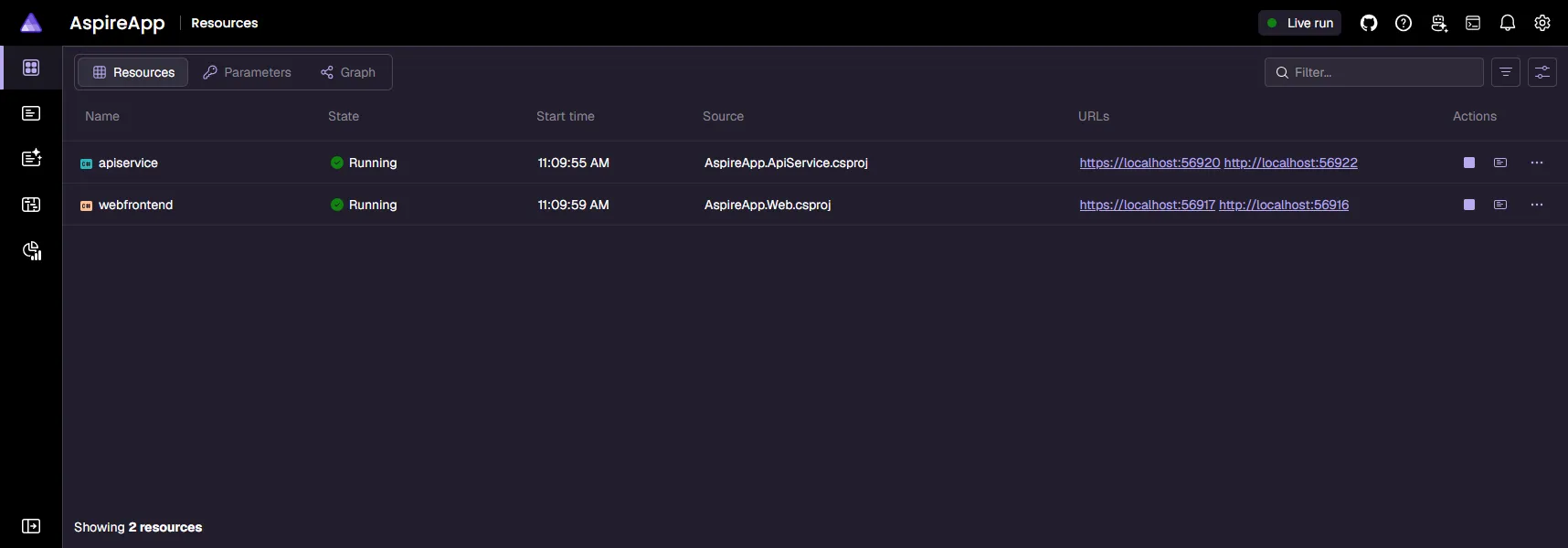Switch to the Resources tab
The width and height of the screenshot is (1568, 548).
tap(133, 72)
